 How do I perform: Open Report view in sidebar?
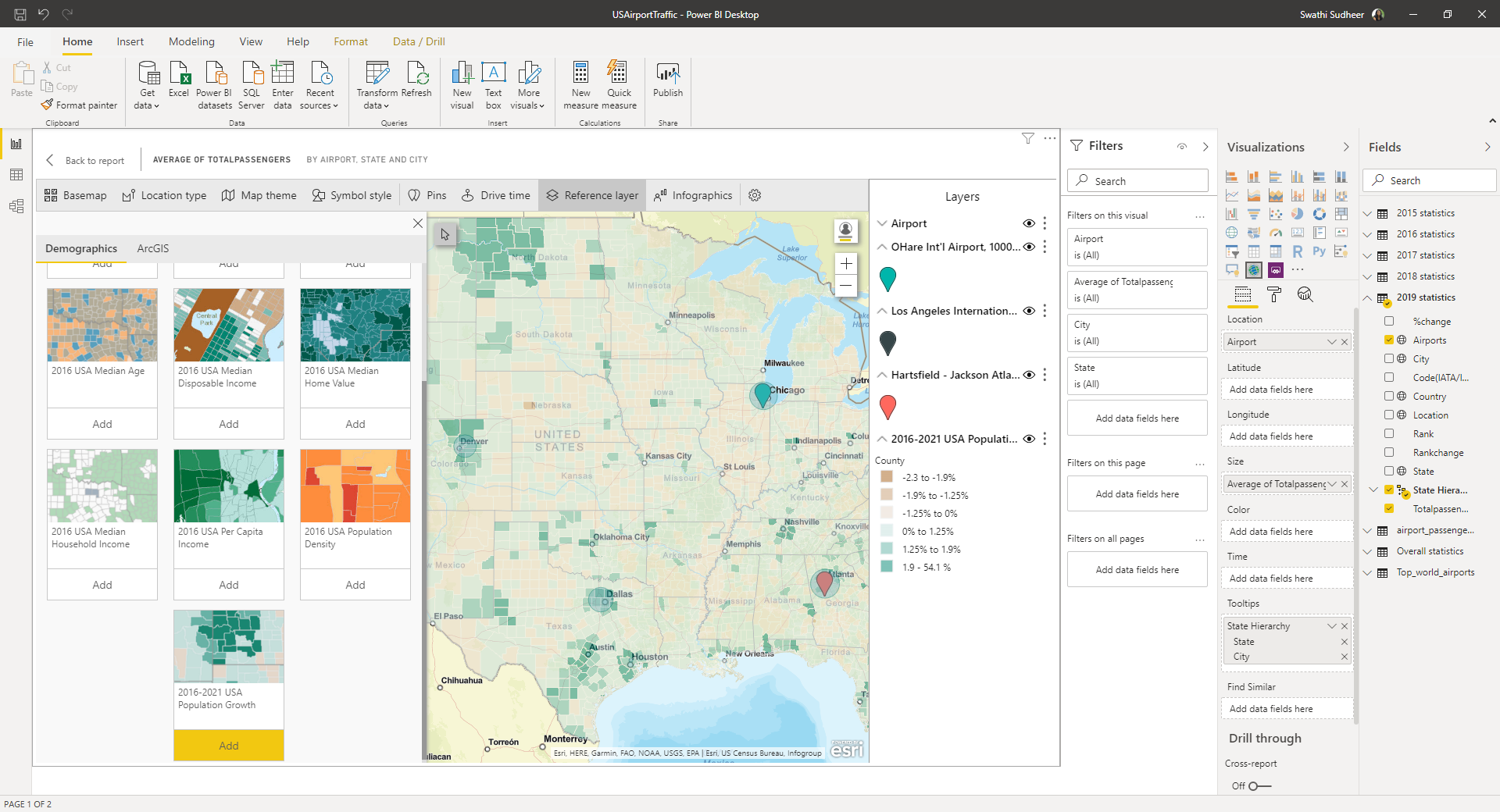(x=16, y=144)
